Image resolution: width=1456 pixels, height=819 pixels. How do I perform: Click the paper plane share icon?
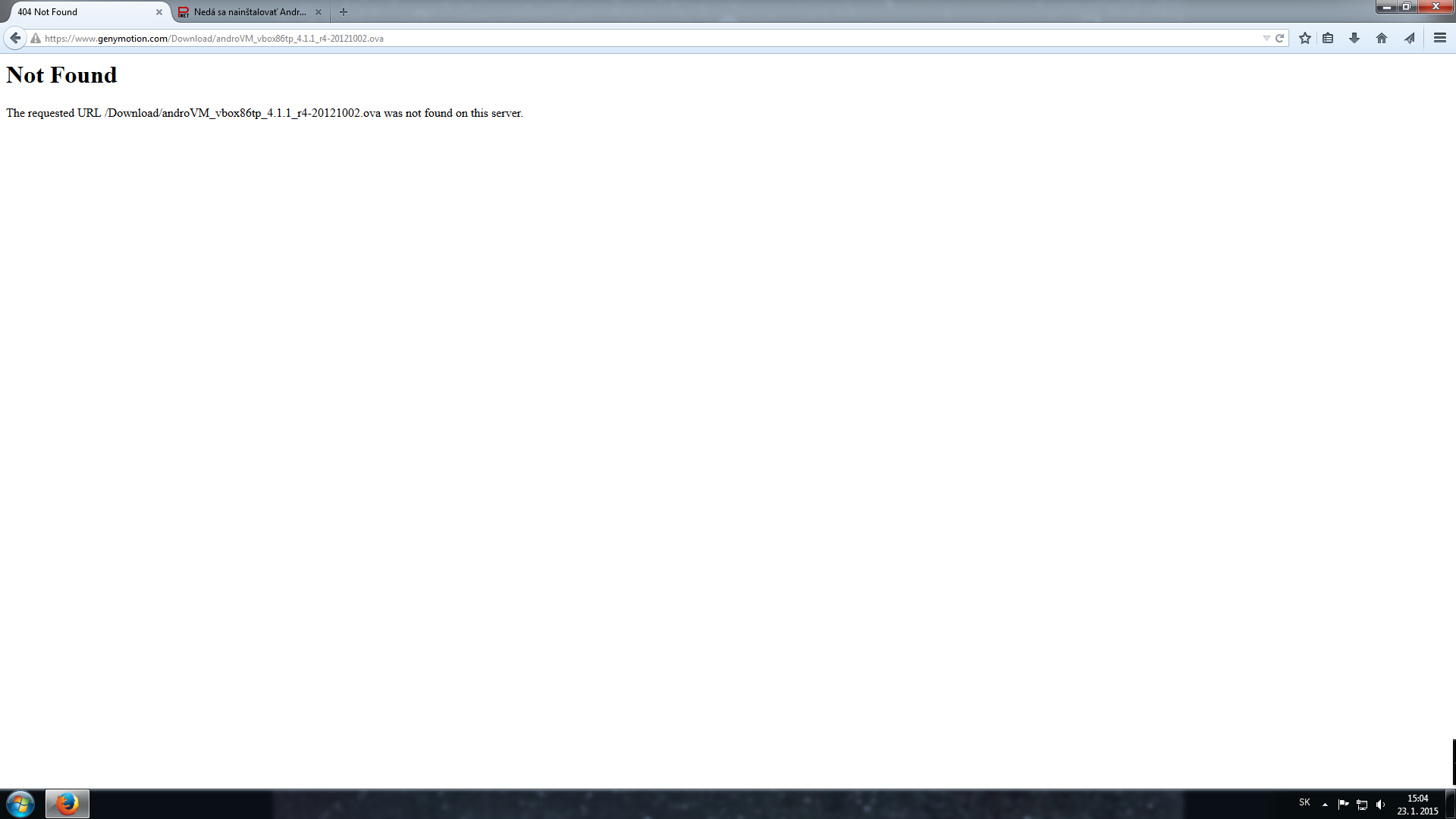1409,38
